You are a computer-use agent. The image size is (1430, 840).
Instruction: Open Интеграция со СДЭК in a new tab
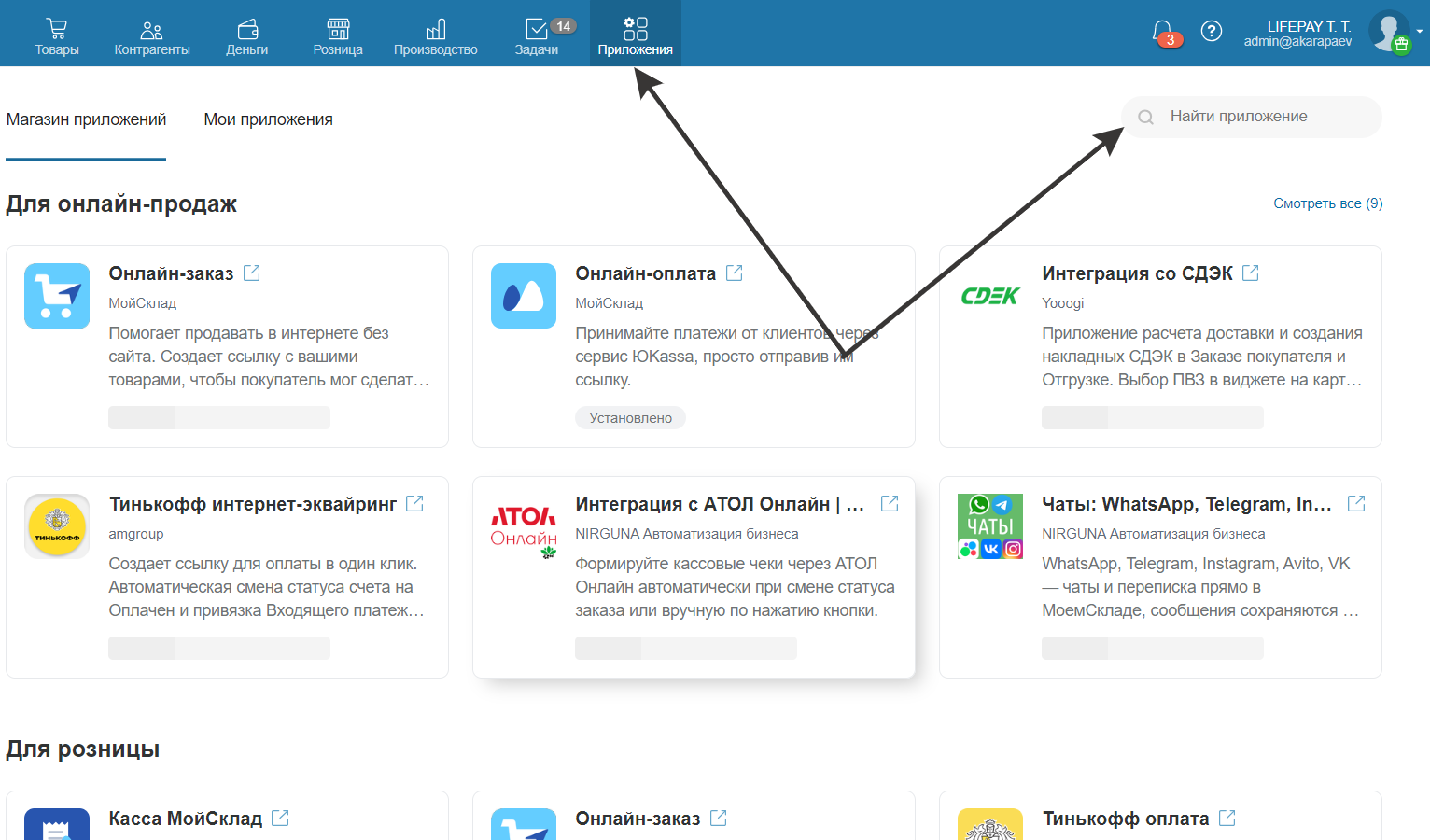click(1251, 273)
